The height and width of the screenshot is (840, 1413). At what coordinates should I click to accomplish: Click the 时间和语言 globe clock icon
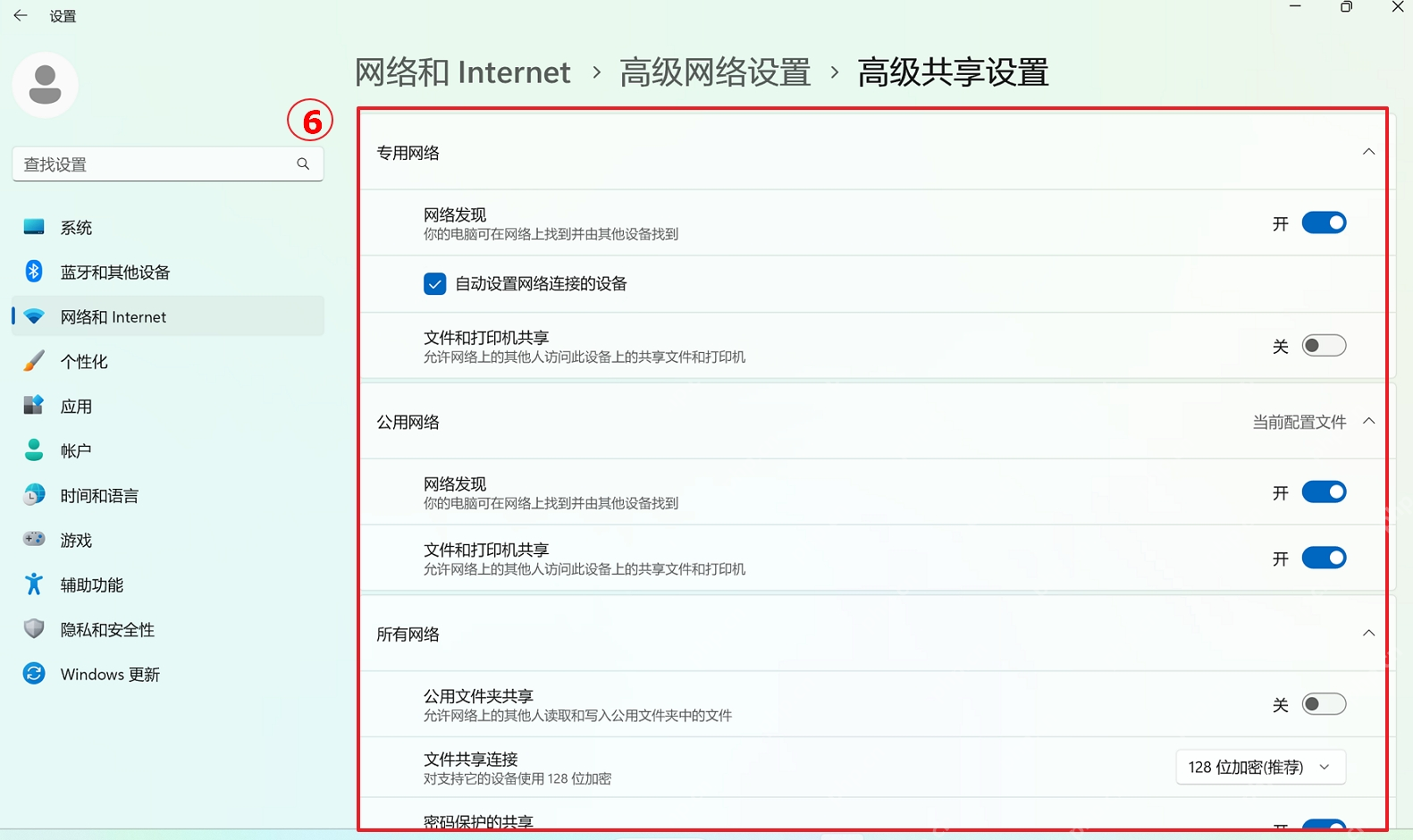34,495
